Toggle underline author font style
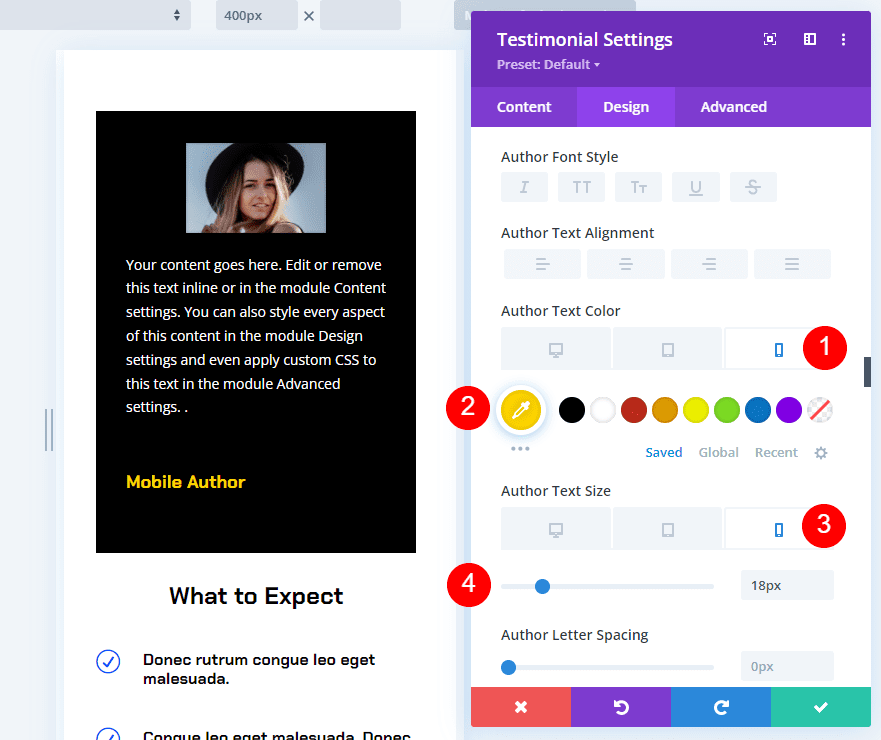 tap(695, 187)
